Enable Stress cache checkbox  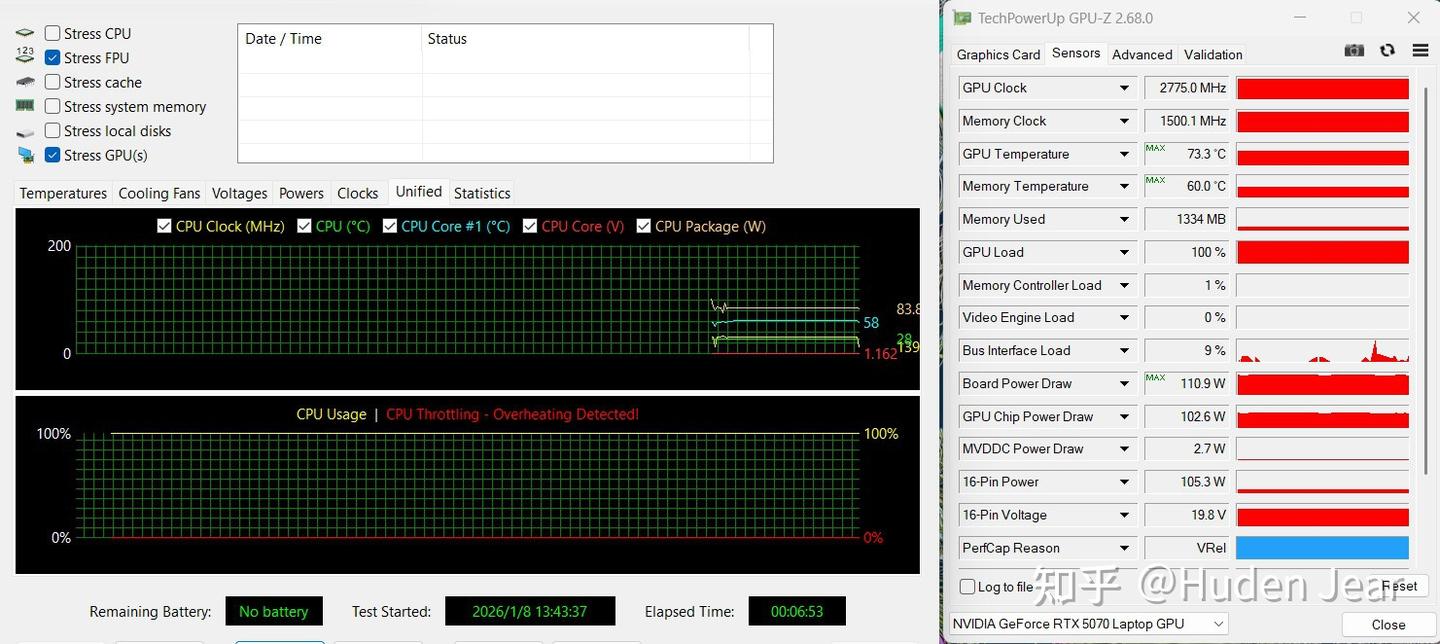pos(53,82)
